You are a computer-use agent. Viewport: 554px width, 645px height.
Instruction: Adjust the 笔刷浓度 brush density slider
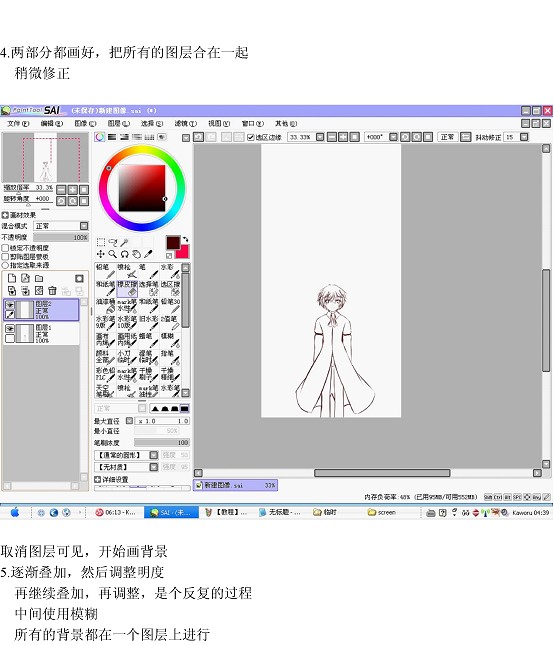click(x=162, y=443)
